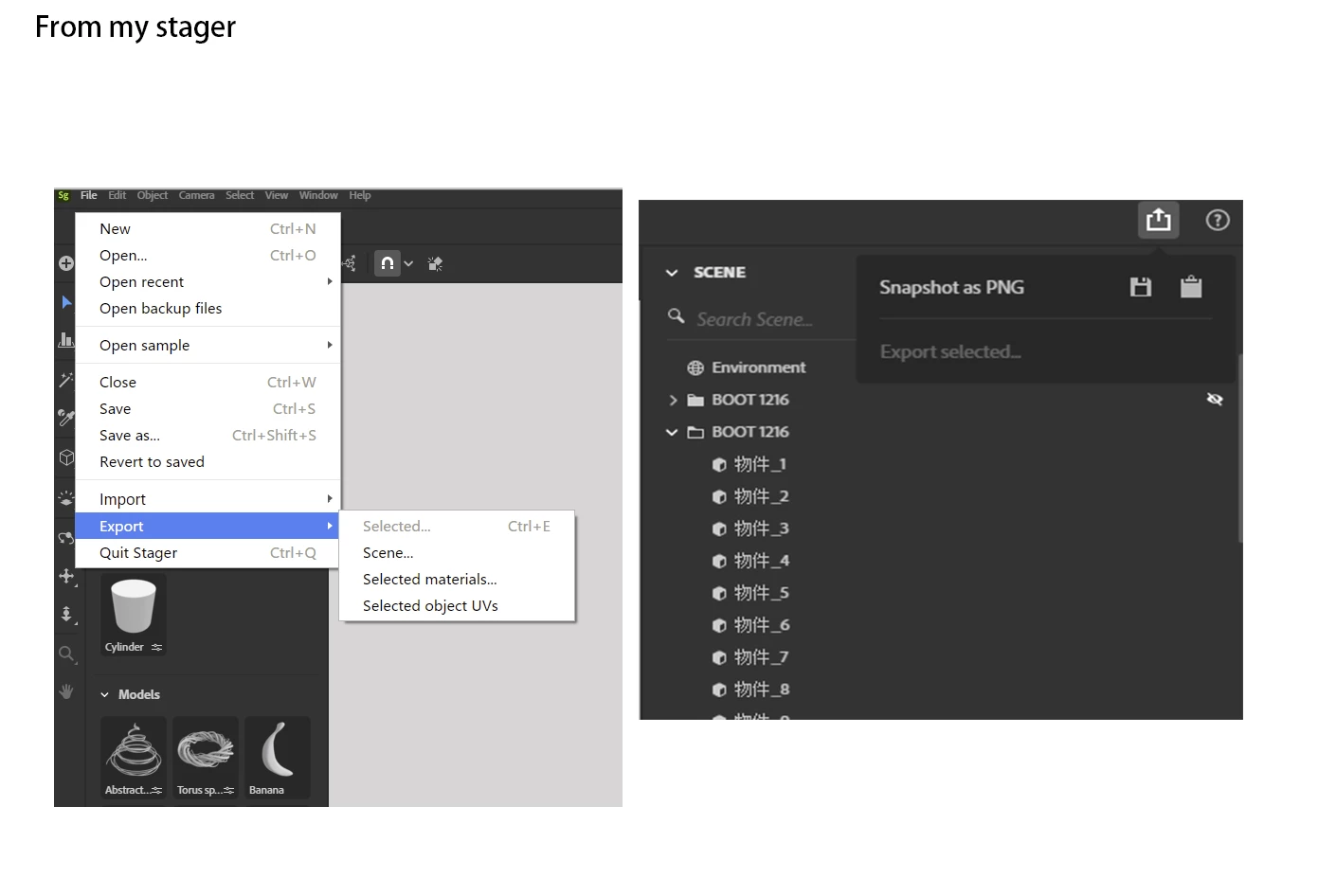
Task: Collapse the expanded BOOT 1216 folder chevron
Action: pos(672,432)
